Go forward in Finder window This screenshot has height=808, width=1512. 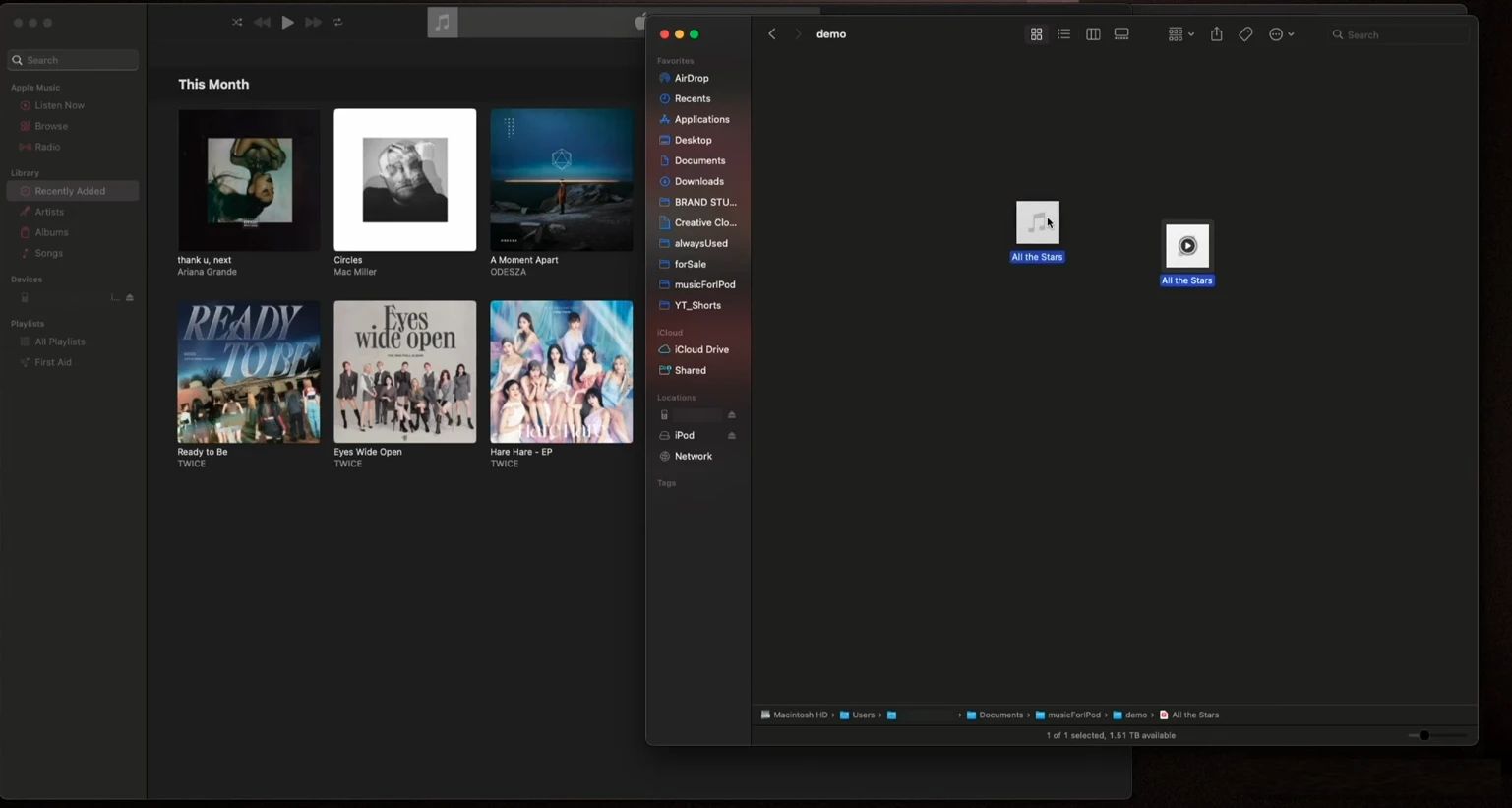(x=798, y=34)
